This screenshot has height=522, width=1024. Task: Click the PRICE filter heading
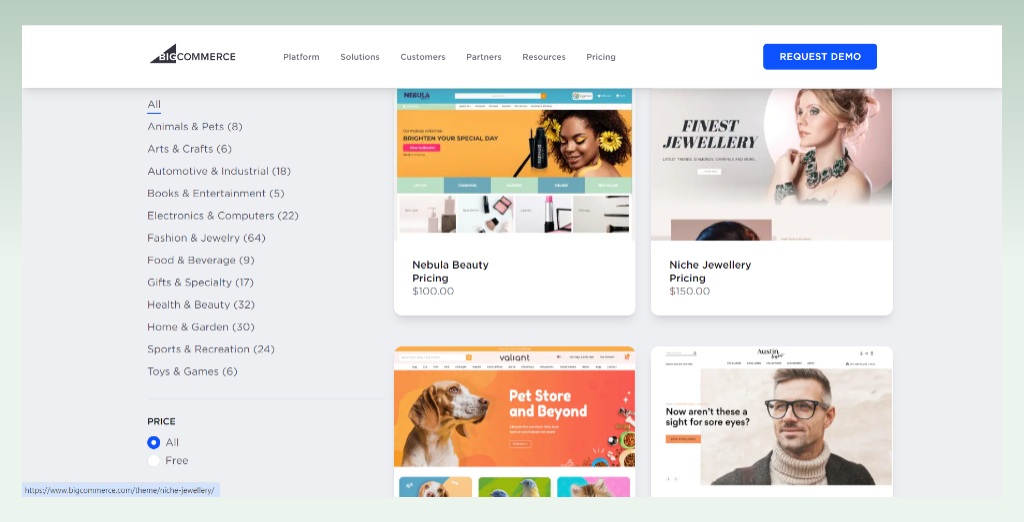(161, 421)
